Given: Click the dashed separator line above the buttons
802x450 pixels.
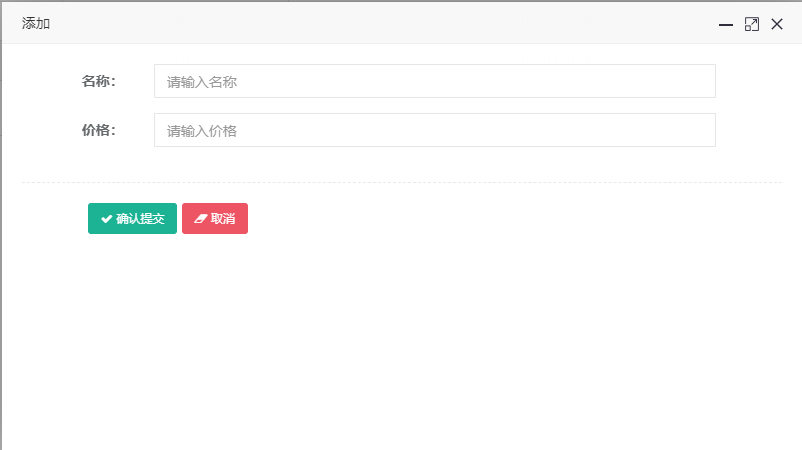Looking at the screenshot, I should tap(402, 182).
